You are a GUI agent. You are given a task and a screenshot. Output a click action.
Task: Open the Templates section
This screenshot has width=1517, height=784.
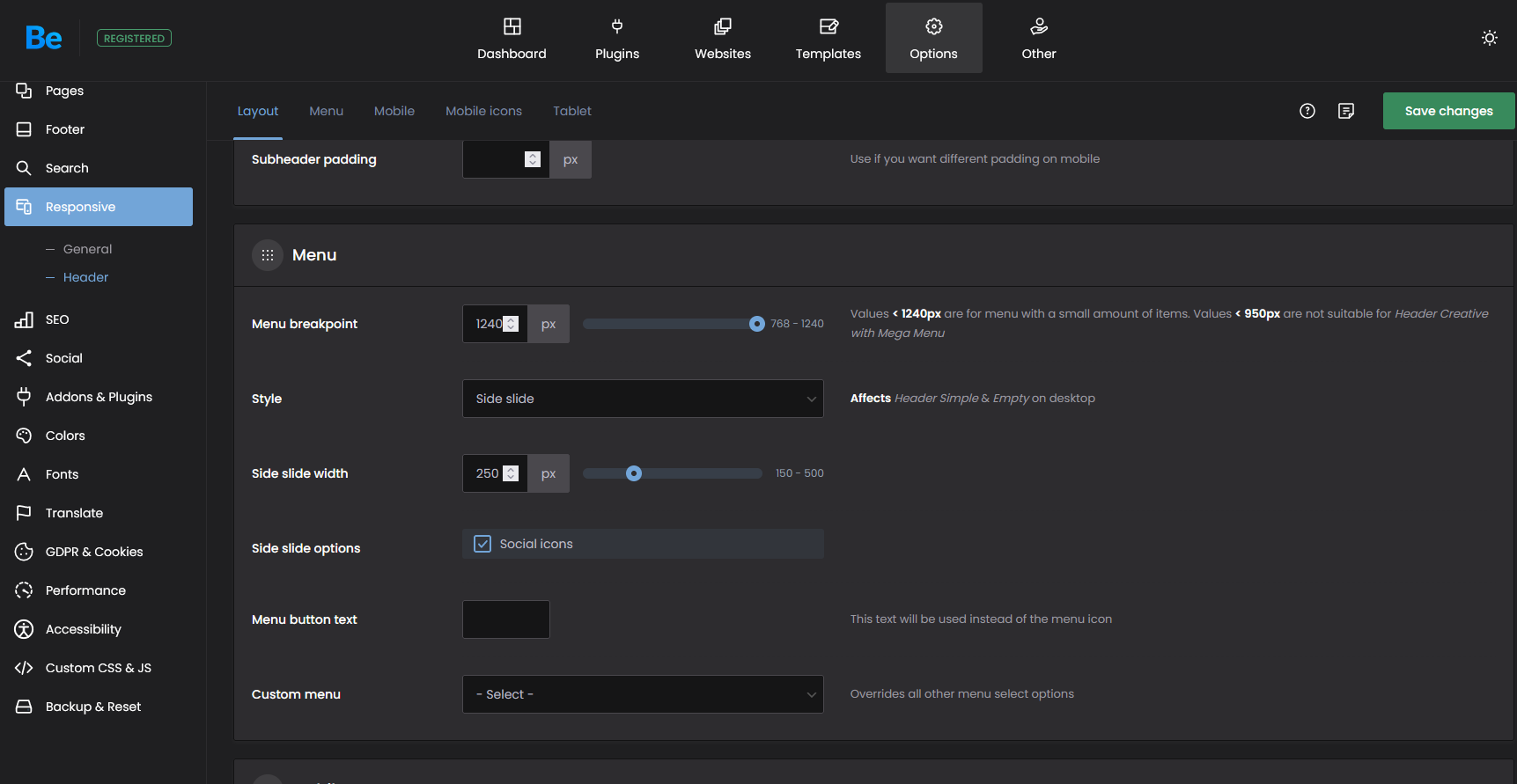[x=828, y=38]
